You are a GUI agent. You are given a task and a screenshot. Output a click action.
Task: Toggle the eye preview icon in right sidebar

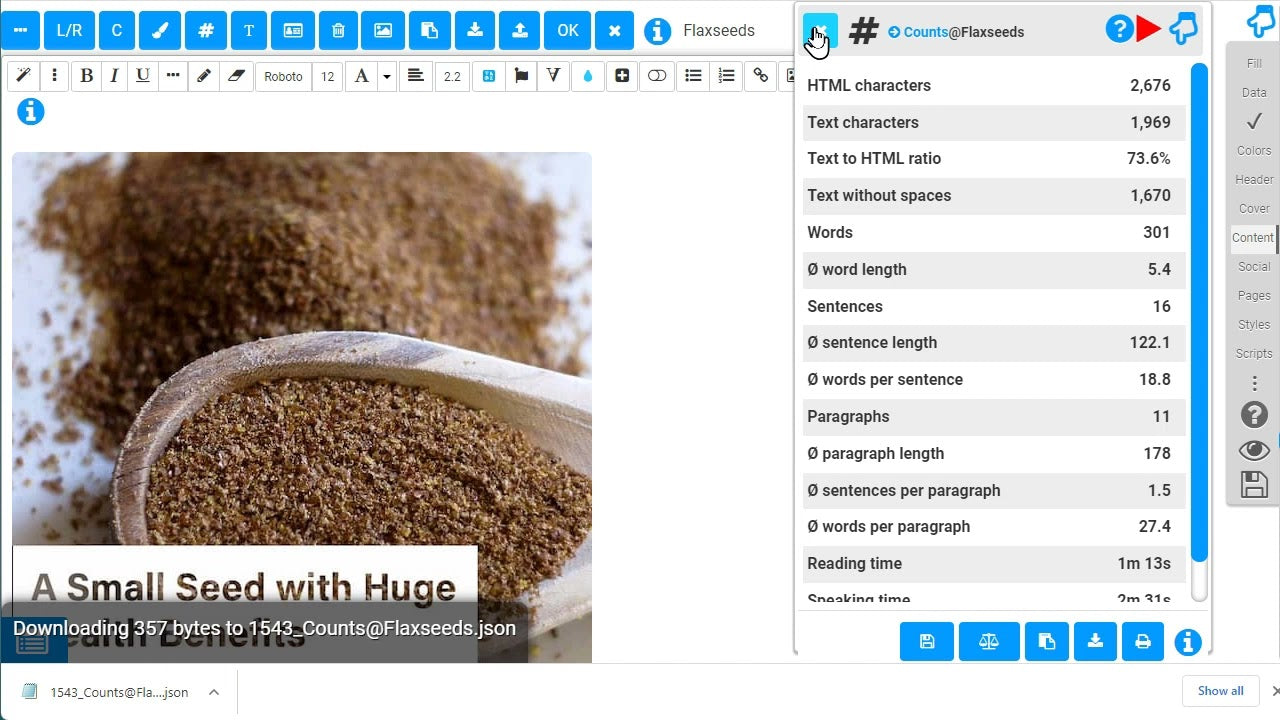pos(1254,450)
